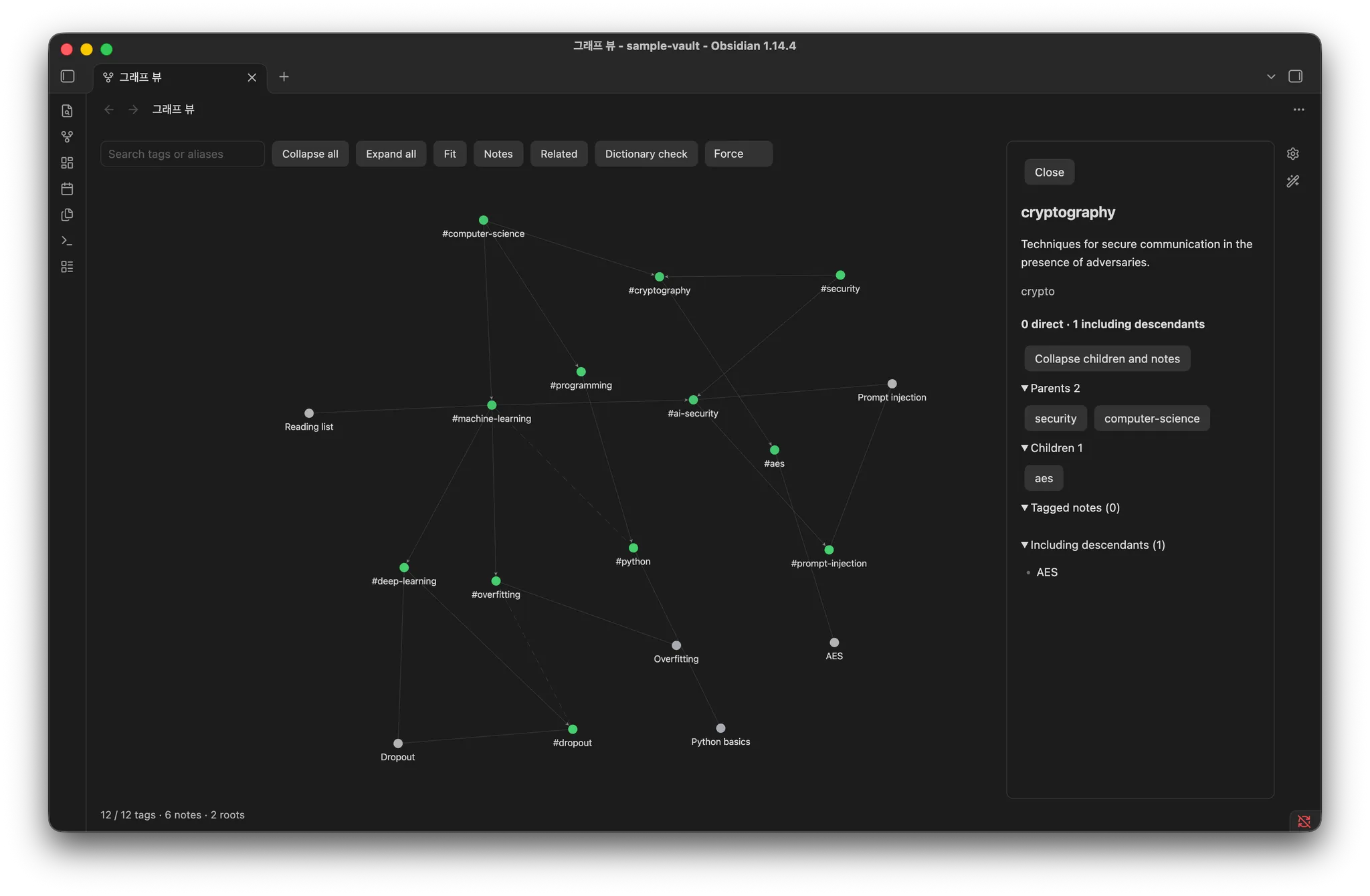Focus the Search tags or aliases field
This screenshot has height=896, width=1370.
tap(182, 154)
